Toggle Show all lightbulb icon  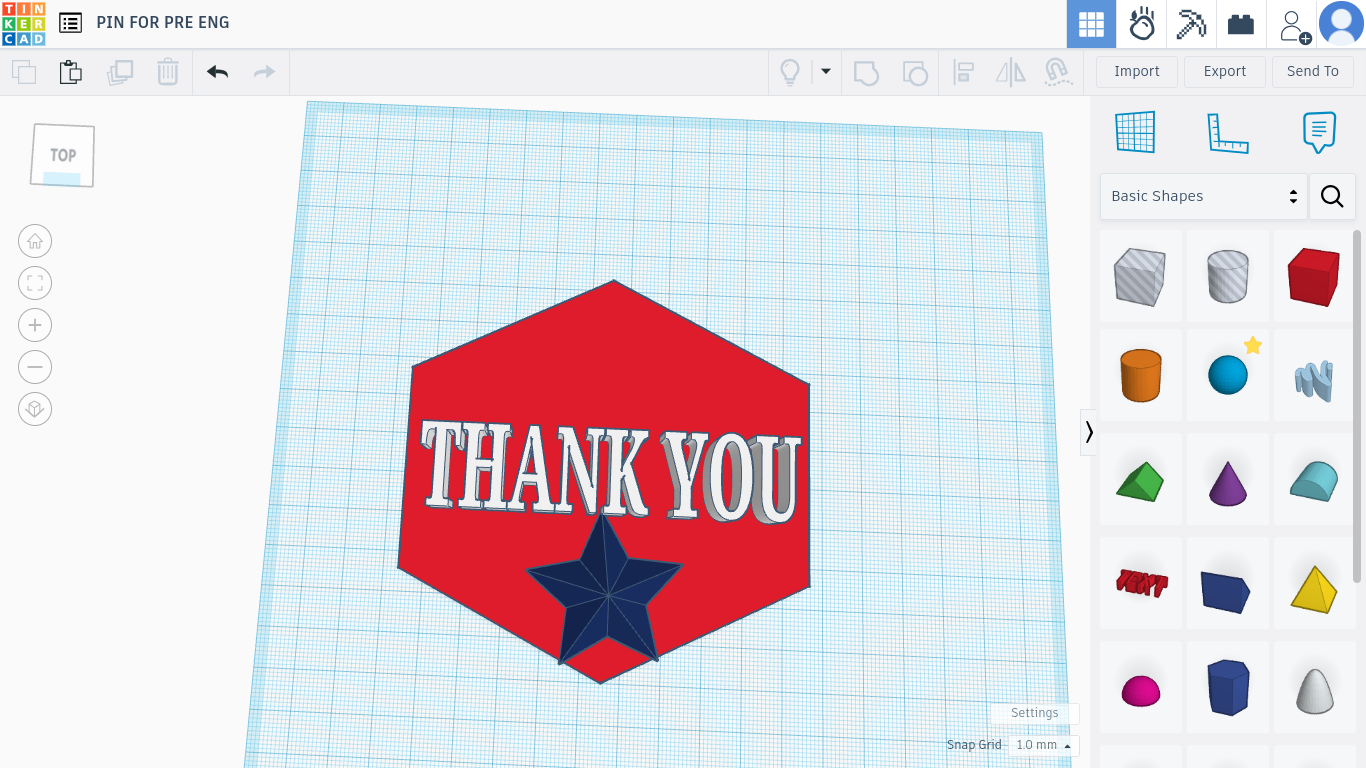click(790, 72)
